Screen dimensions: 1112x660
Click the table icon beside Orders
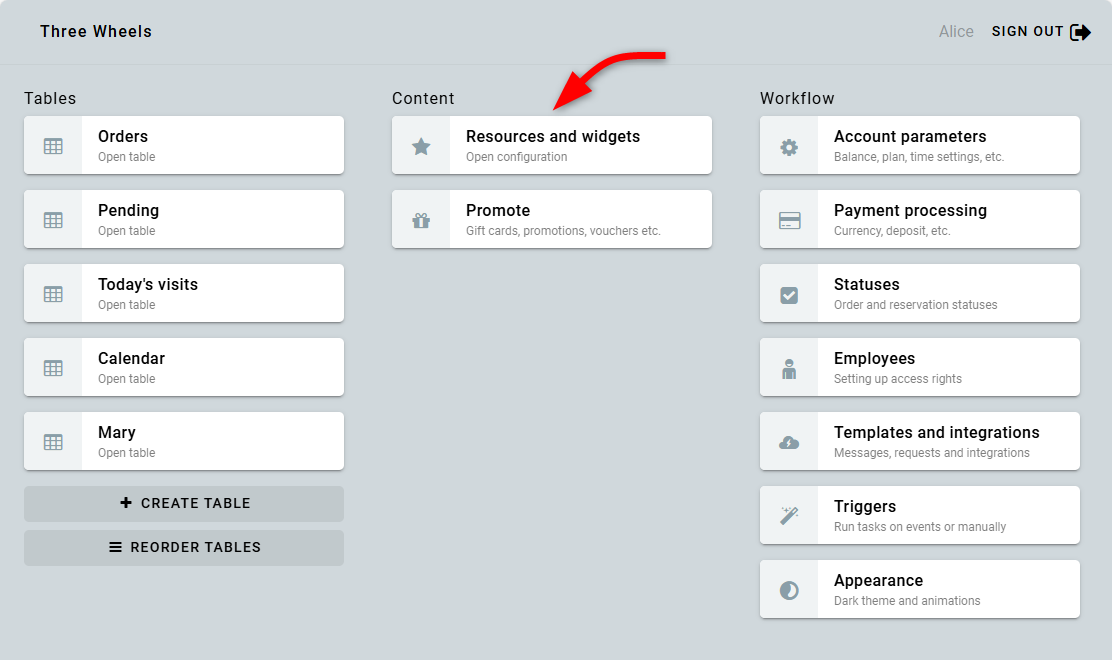(53, 146)
